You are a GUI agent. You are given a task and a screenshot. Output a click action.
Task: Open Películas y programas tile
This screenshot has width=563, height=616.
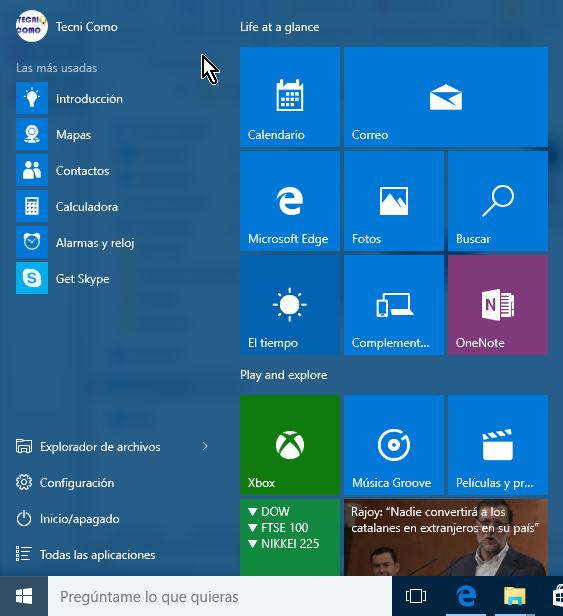pyautogui.click(x=498, y=445)
